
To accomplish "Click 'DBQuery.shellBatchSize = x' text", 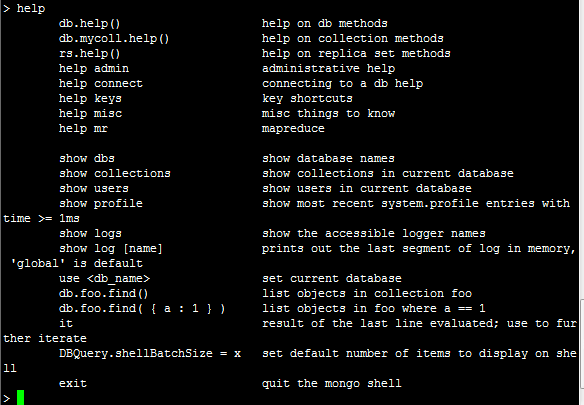I will [150, 354].
